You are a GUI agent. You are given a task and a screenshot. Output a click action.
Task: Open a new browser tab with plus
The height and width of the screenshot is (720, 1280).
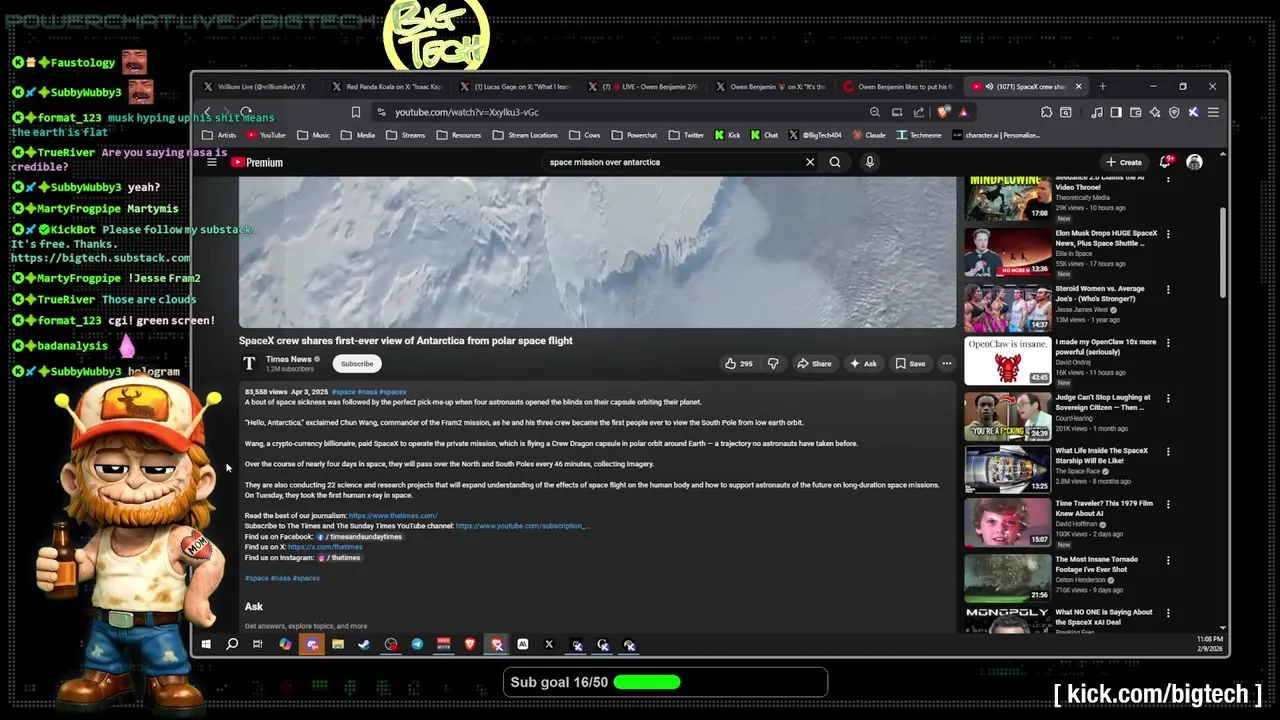(1102, 87)
